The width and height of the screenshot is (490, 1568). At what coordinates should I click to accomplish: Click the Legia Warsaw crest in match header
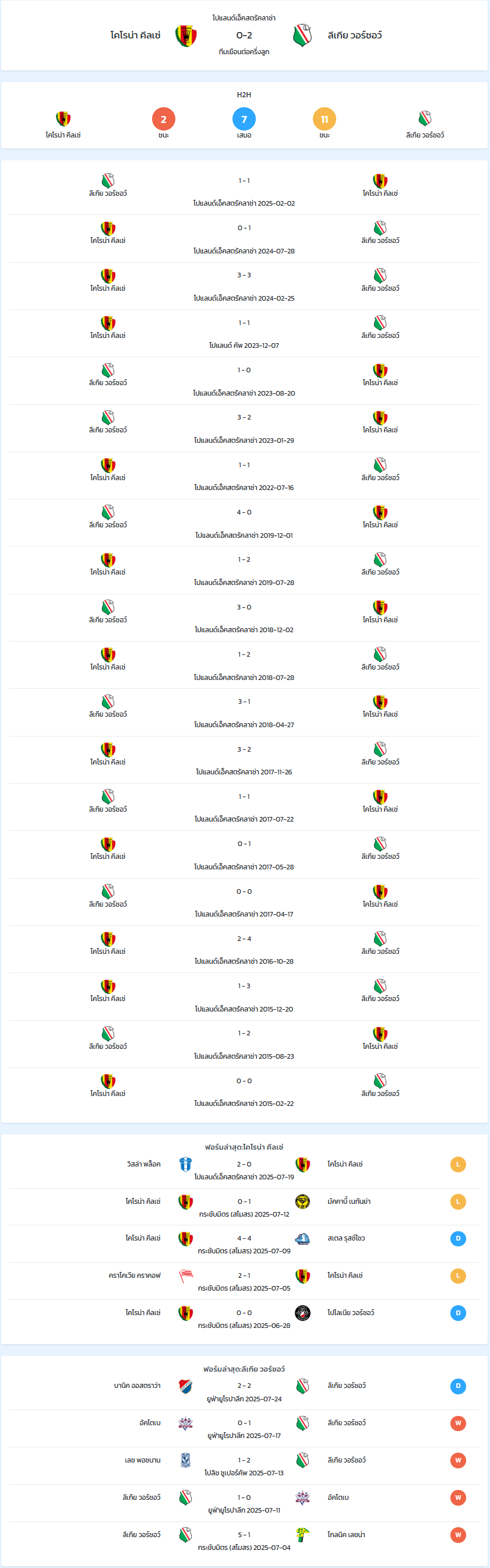(x=302, y=36)
